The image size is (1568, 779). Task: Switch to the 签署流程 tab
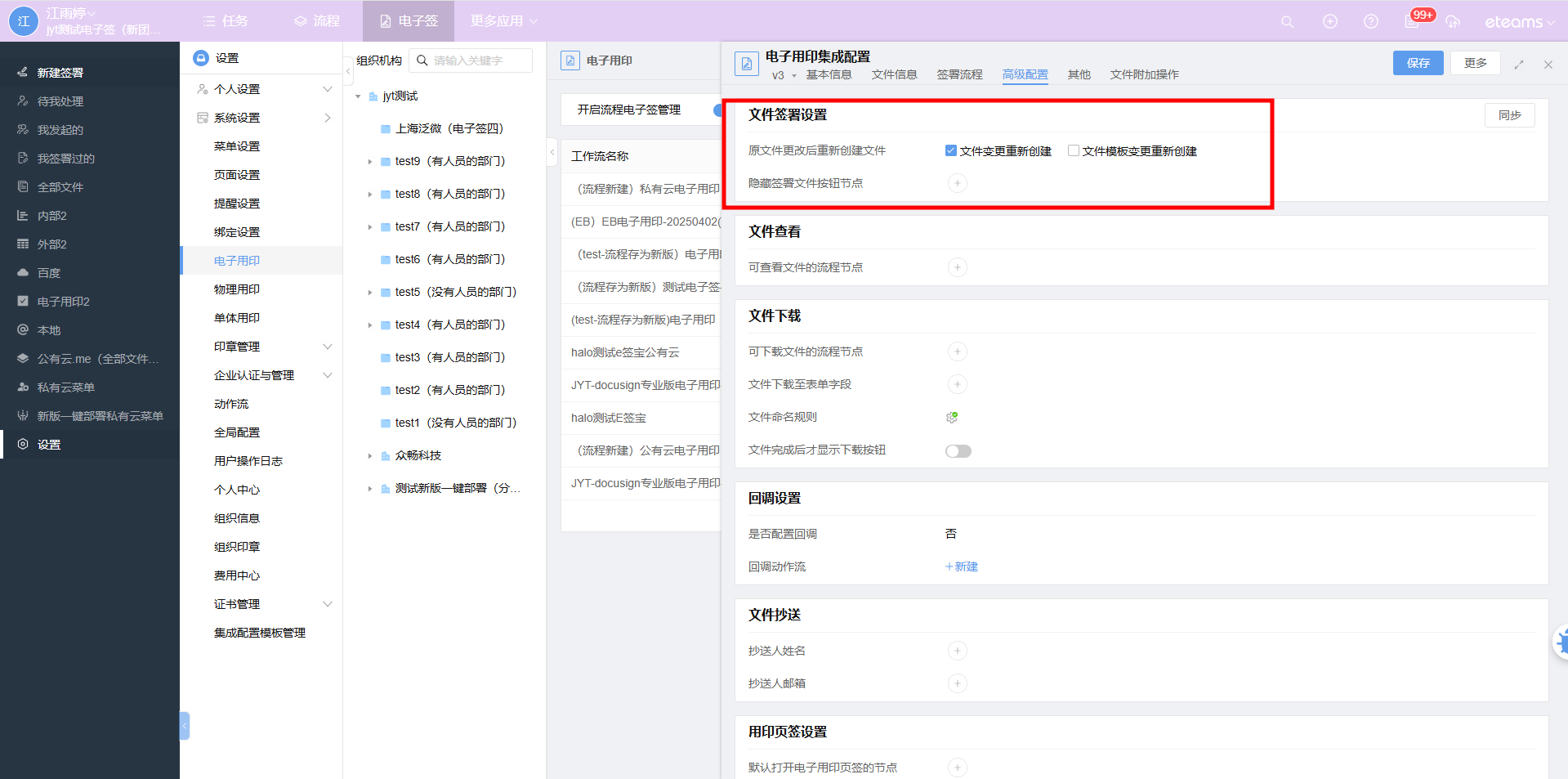tap(959, 74)
